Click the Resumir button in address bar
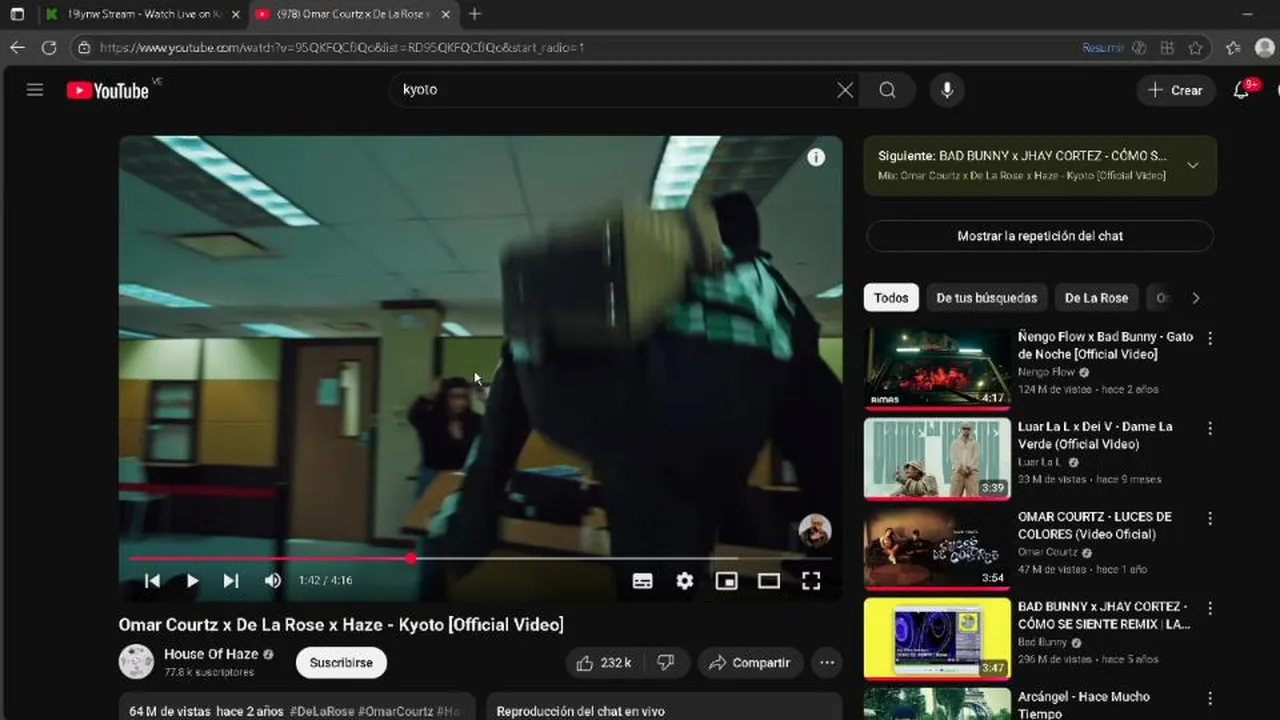Image resolution: width=1280 pixels, height=720 pixels. (1103, 48)
